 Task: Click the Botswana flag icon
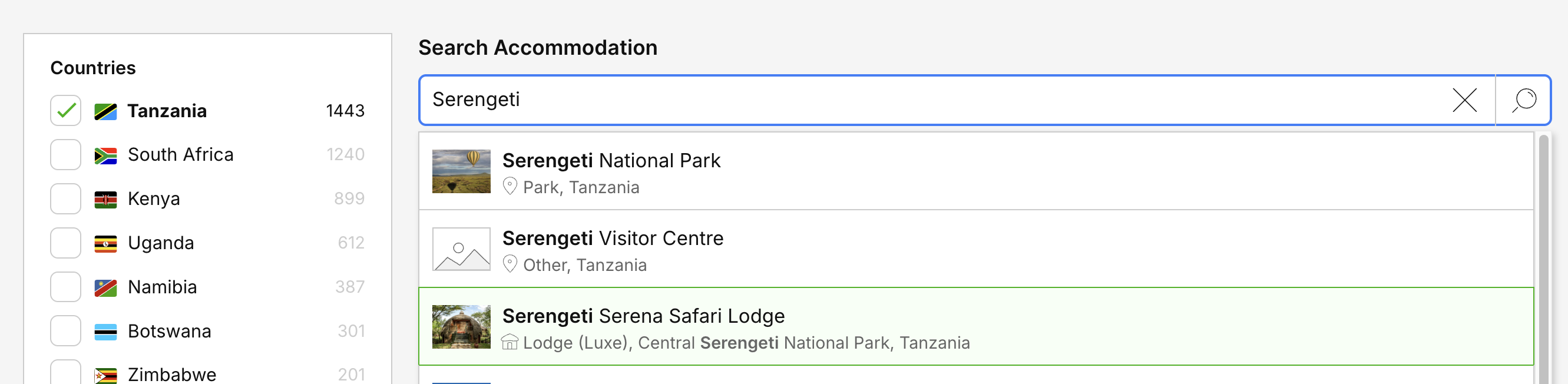105,332
